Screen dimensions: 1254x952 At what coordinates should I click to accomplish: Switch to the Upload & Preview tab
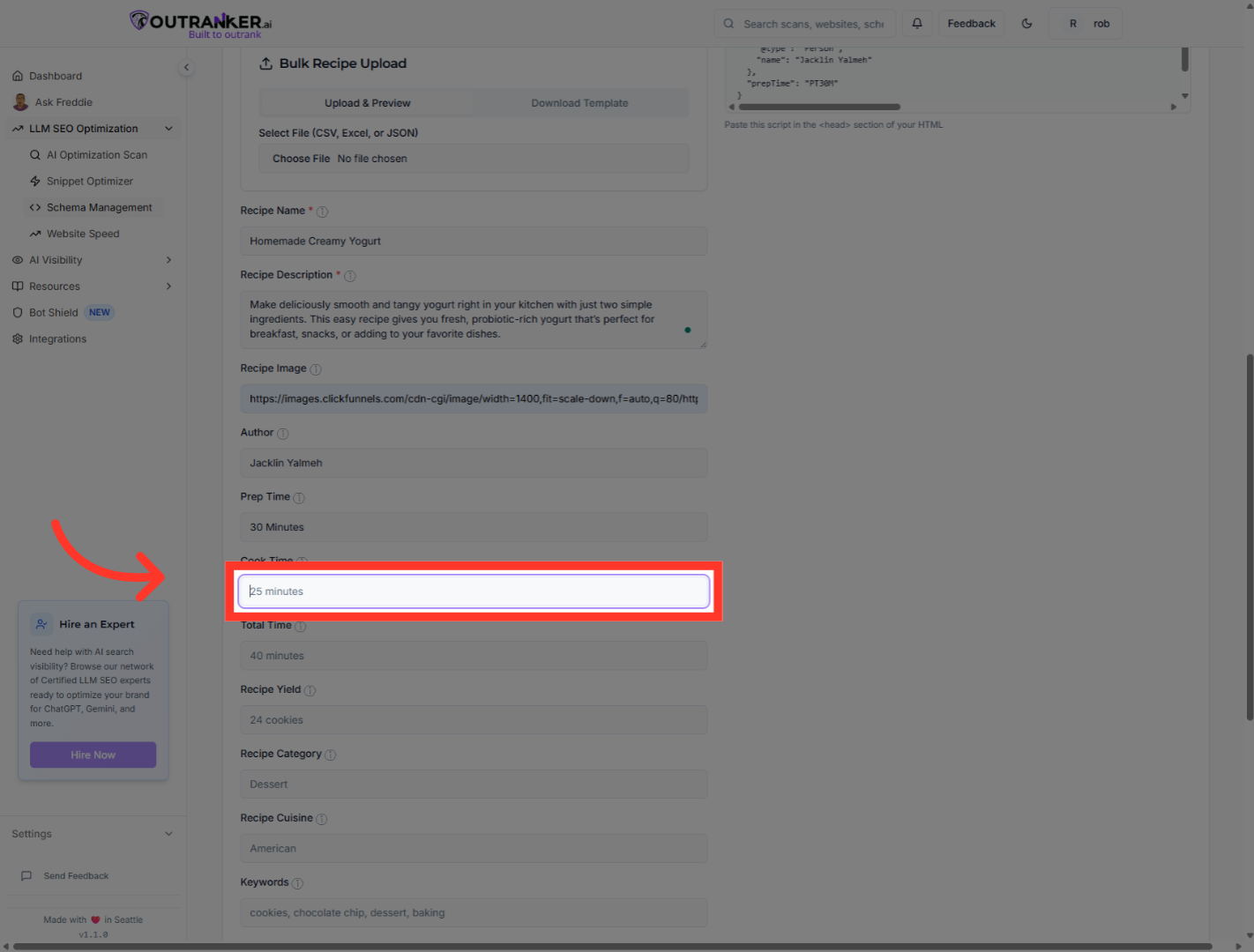367,103
